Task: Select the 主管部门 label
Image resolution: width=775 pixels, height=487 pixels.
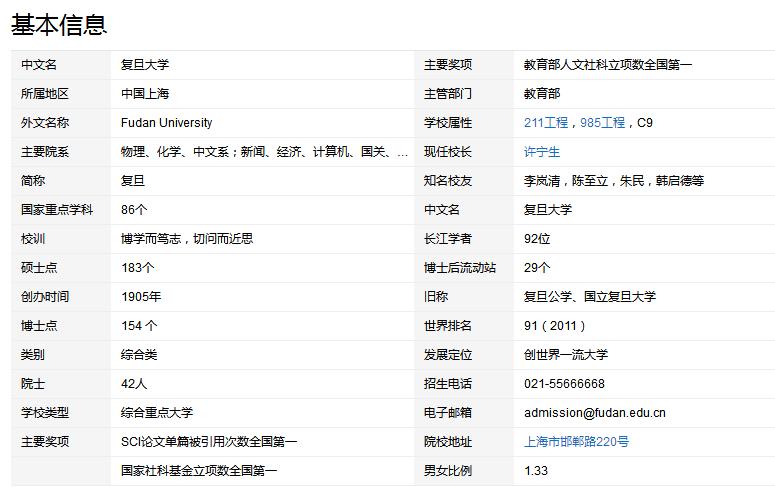Action: tap(448, 93)
